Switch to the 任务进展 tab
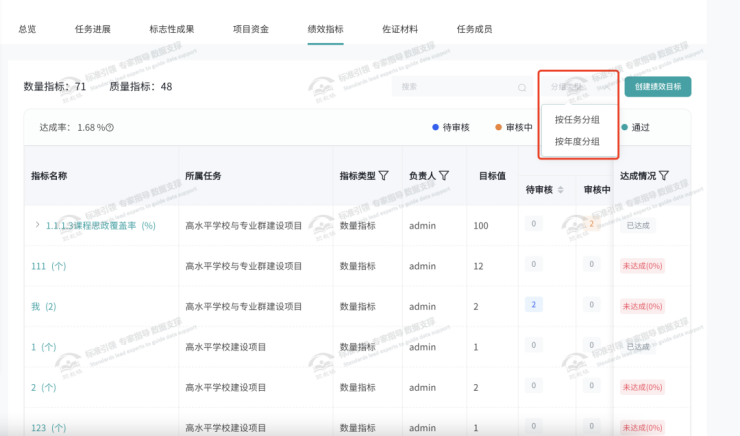 point(94,29)
